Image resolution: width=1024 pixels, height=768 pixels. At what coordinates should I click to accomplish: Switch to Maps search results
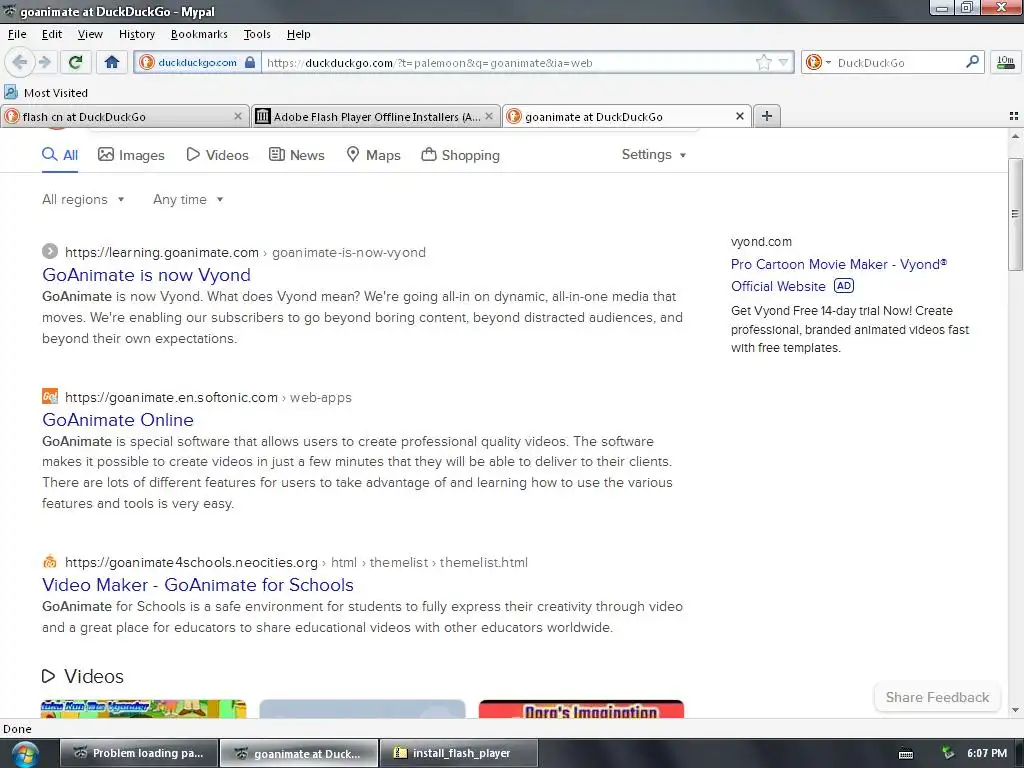pos(373,155)
